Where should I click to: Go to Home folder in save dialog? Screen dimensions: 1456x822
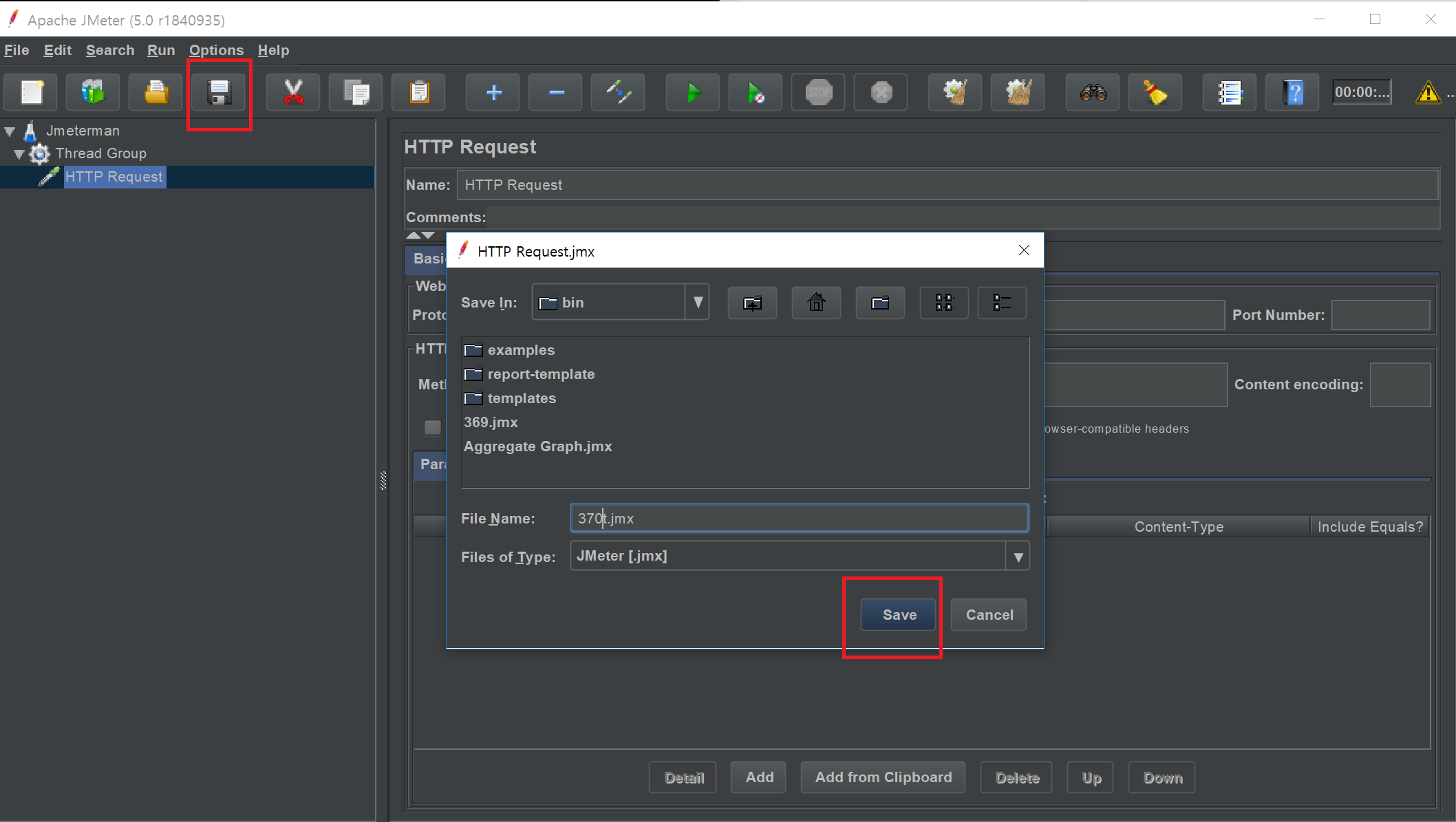point(817,303)
